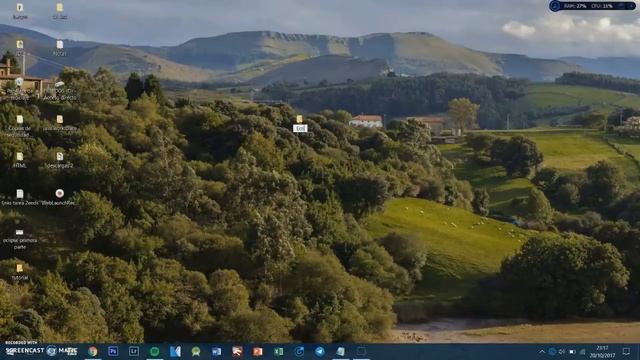Select the Copias de seguridad folder
Image resolution: width=640 pixels, height=360 pixels.
click(x=20, y=125)
